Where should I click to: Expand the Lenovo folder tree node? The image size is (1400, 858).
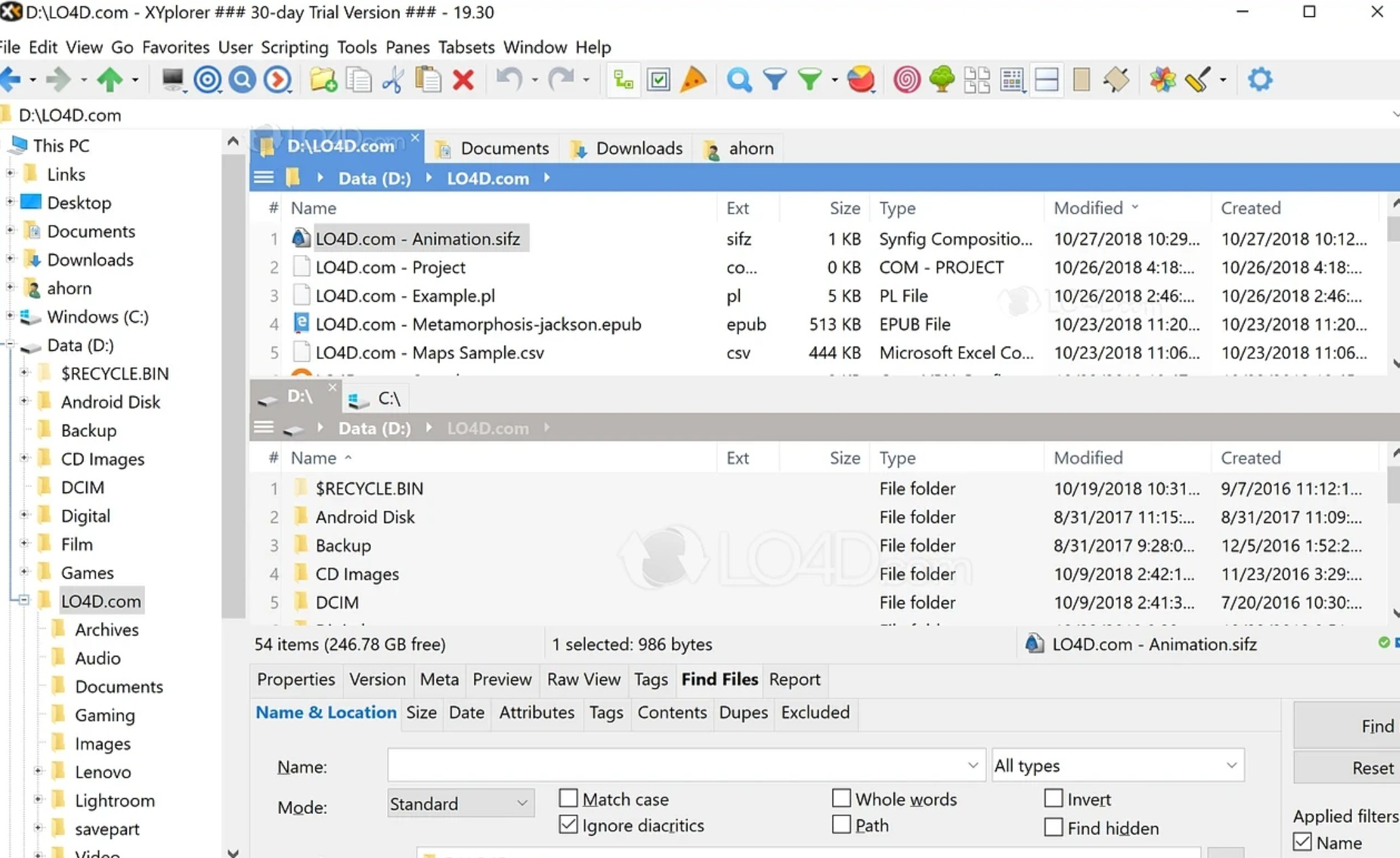click(38, 771)
